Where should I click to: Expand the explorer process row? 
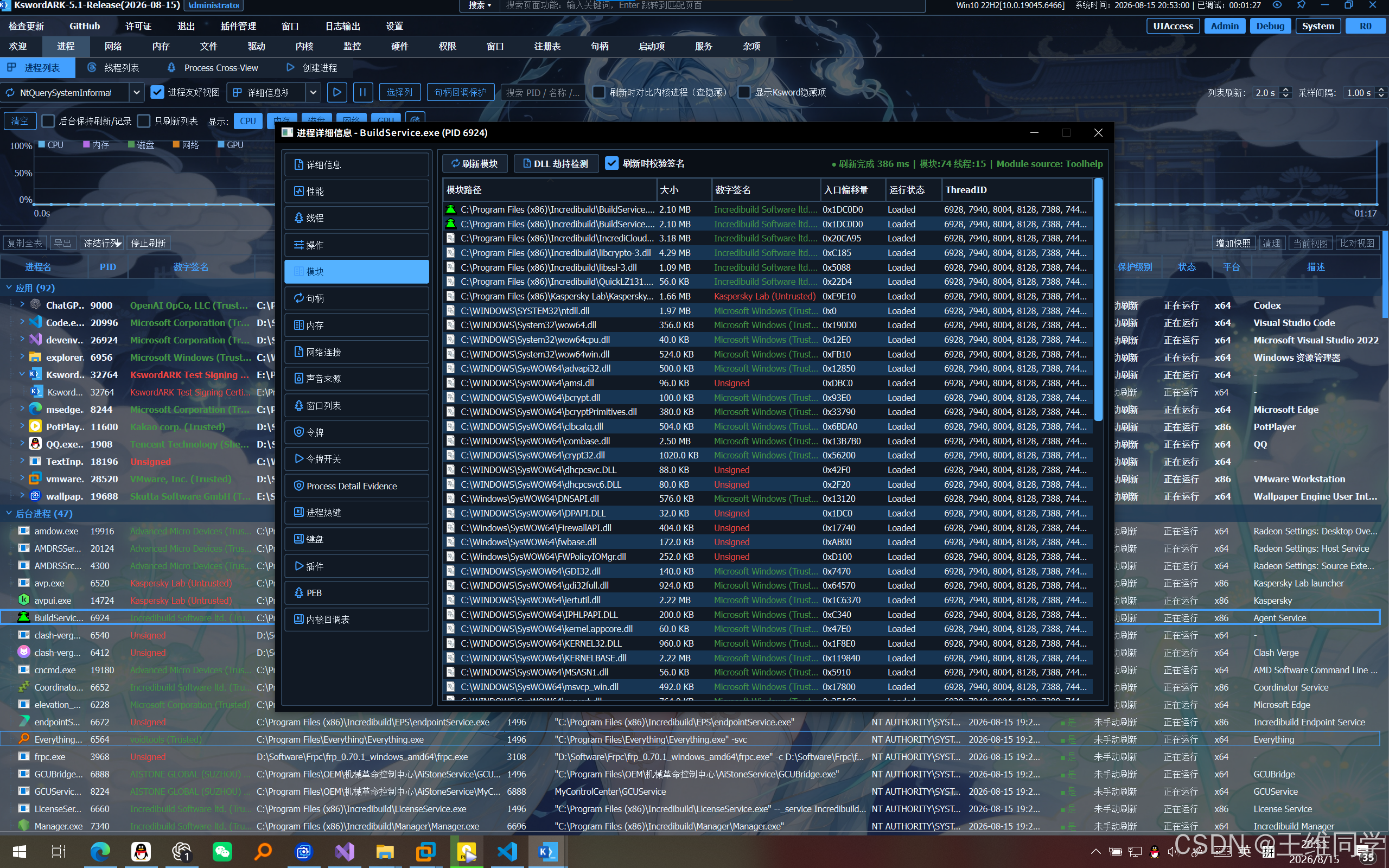pyautogui.click(x=22, y=357)
